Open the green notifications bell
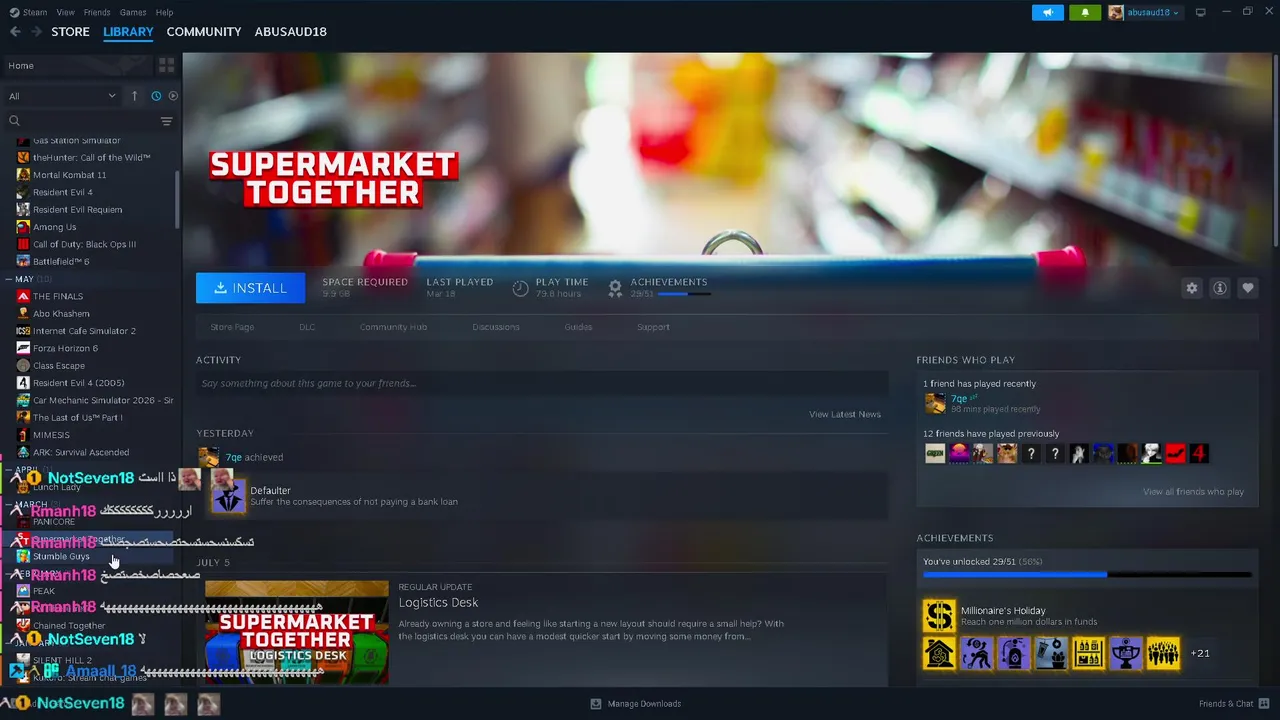Screen dimensions: 1280x720 pyautogui.click(x=1085, y=12)
